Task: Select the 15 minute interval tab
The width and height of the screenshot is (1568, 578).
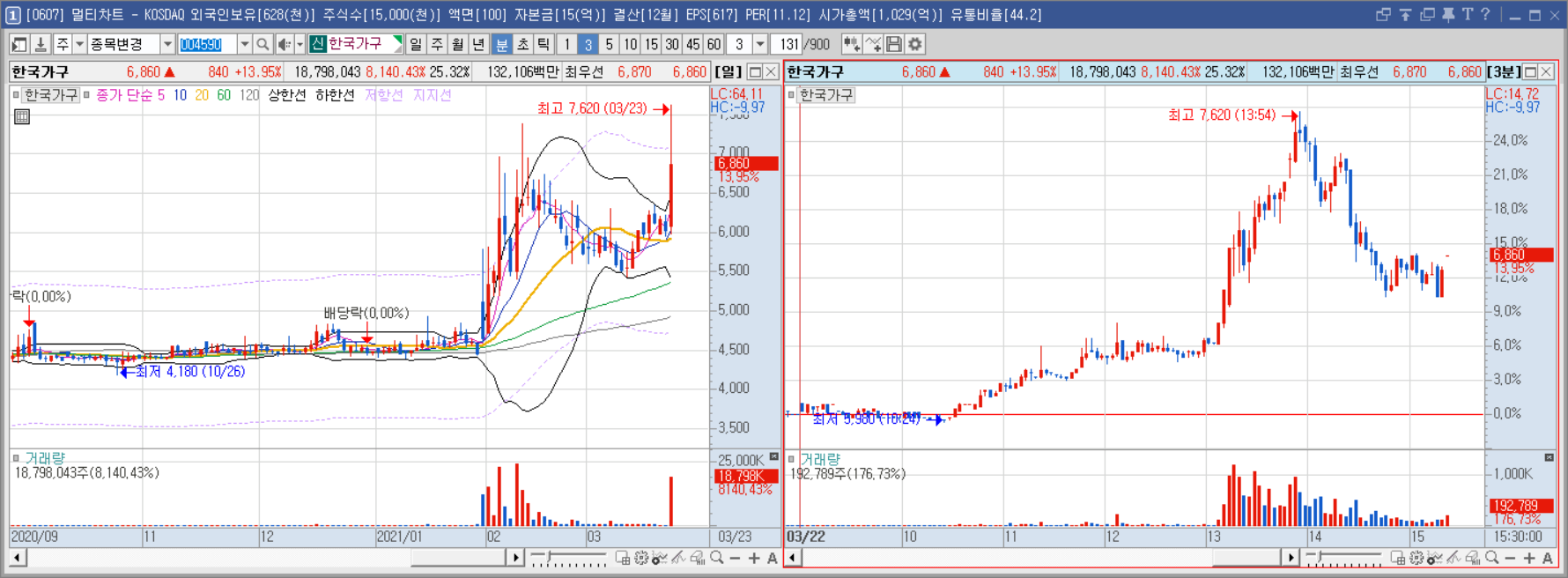Action: pos(651,44)
